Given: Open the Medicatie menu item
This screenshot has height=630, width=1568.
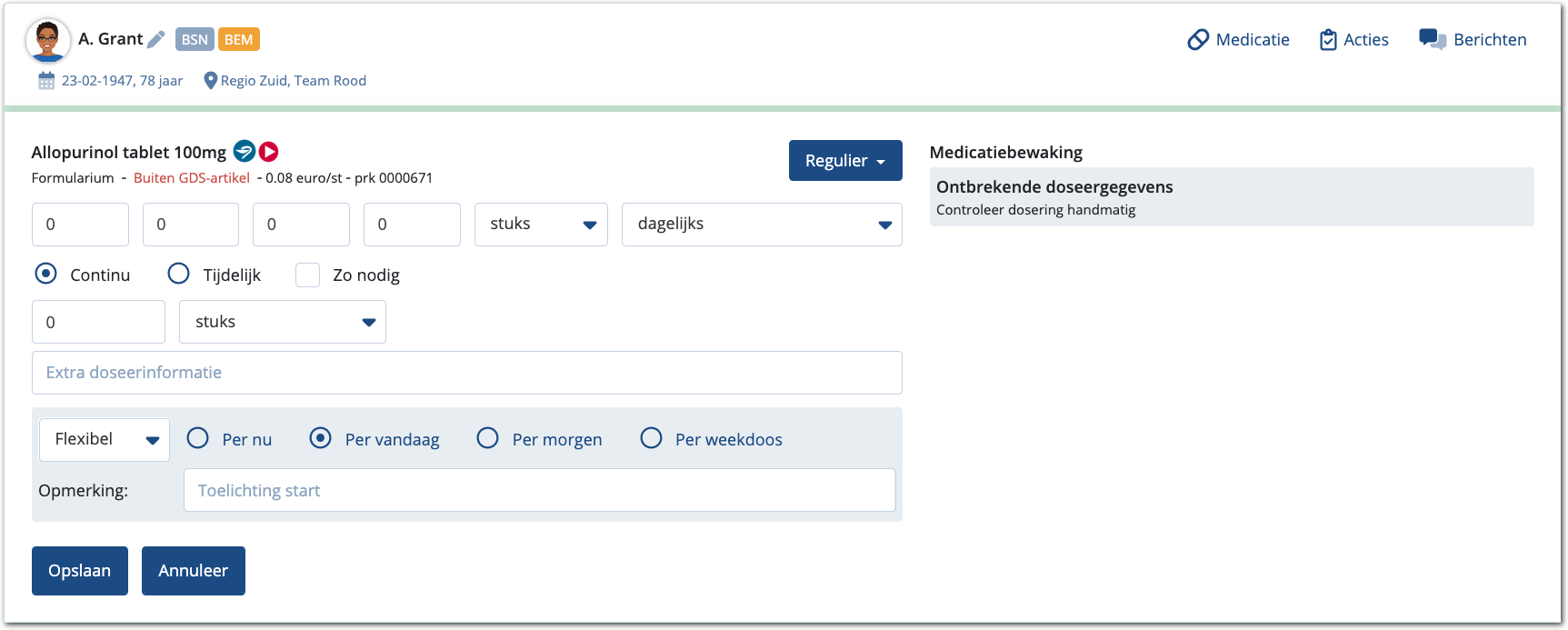Looking at the screenshot, I should pos(1238,40).
